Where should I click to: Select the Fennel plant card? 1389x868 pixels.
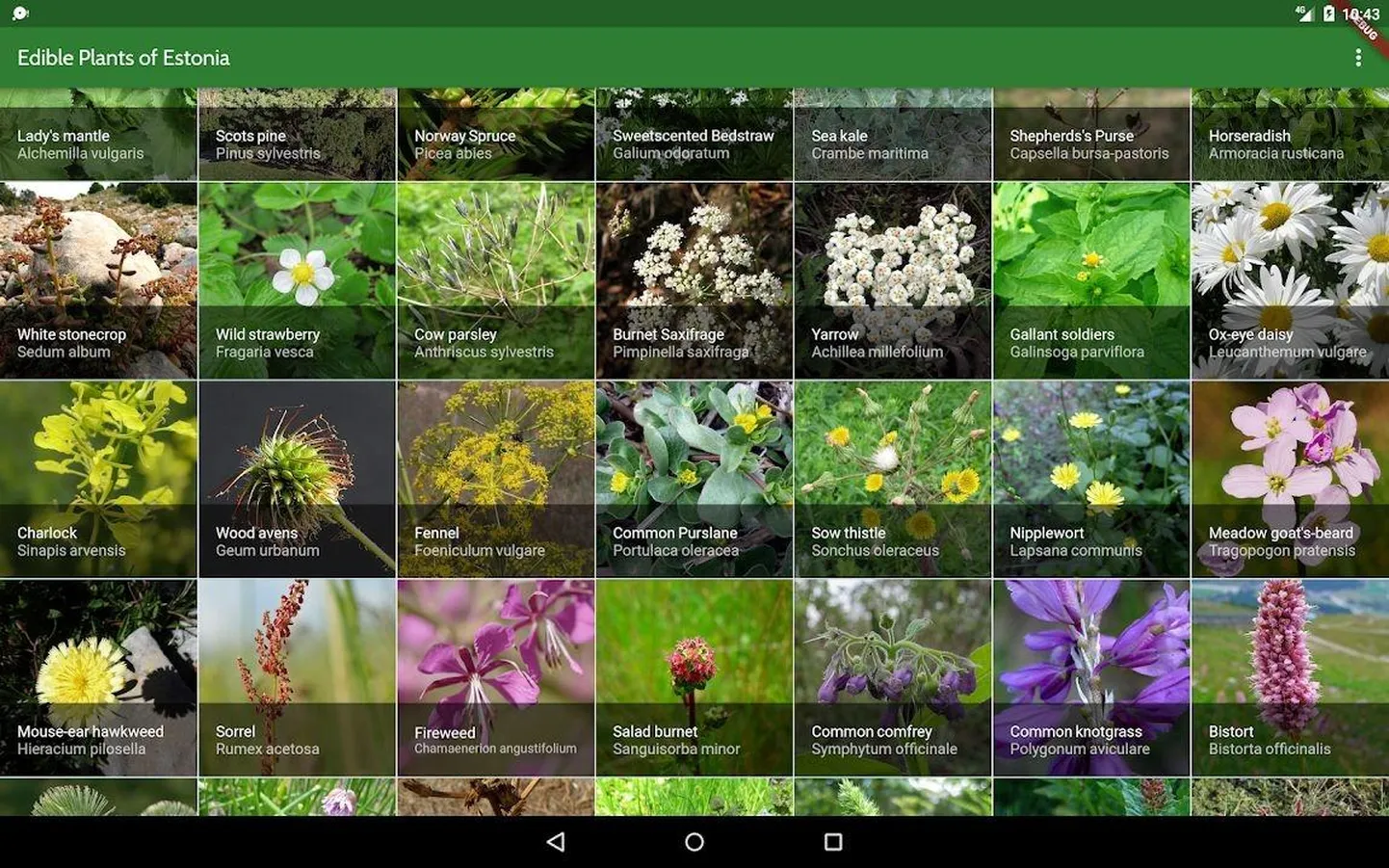click(x=496, y=479)
